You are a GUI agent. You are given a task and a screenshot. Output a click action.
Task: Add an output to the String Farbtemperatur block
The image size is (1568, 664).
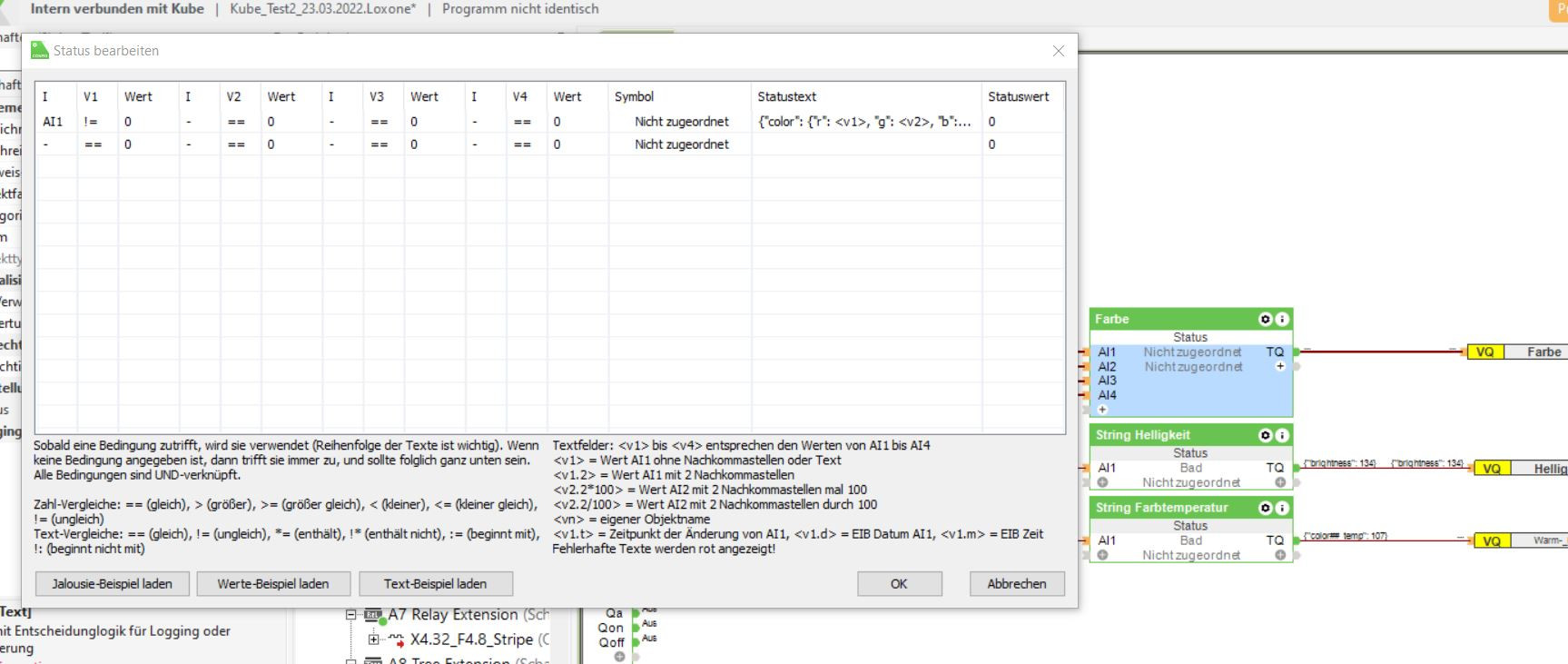pyautogui.click(x=1280, y=555)
